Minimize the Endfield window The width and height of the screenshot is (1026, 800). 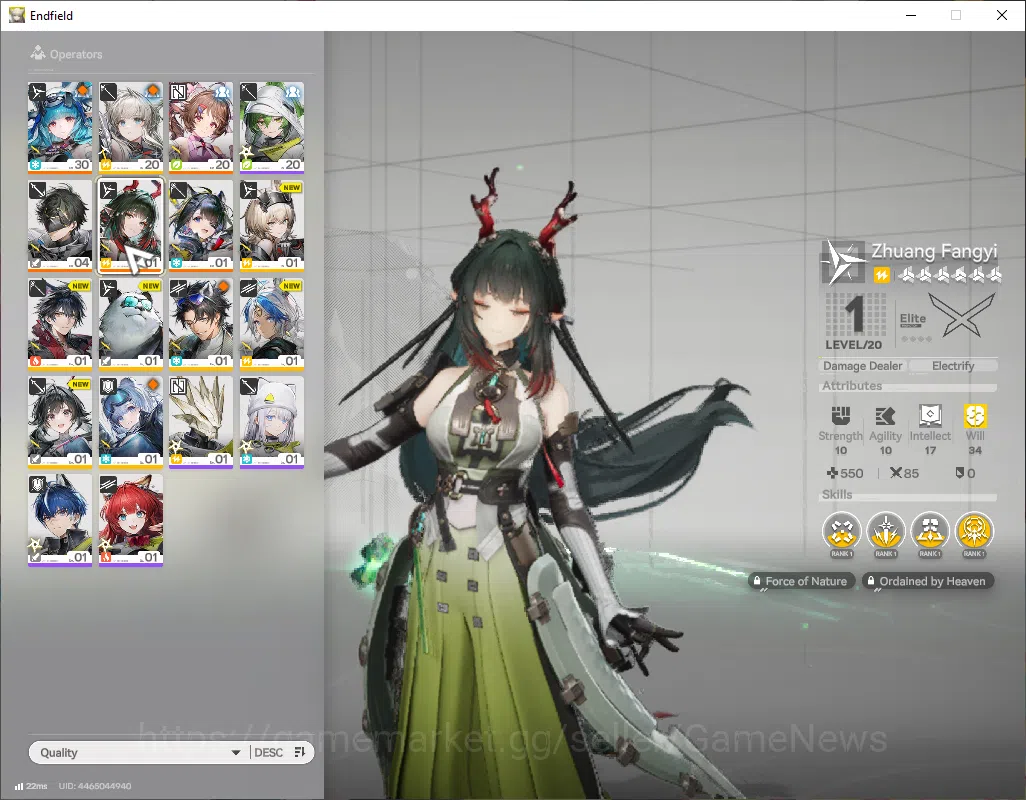click(911, 15)
